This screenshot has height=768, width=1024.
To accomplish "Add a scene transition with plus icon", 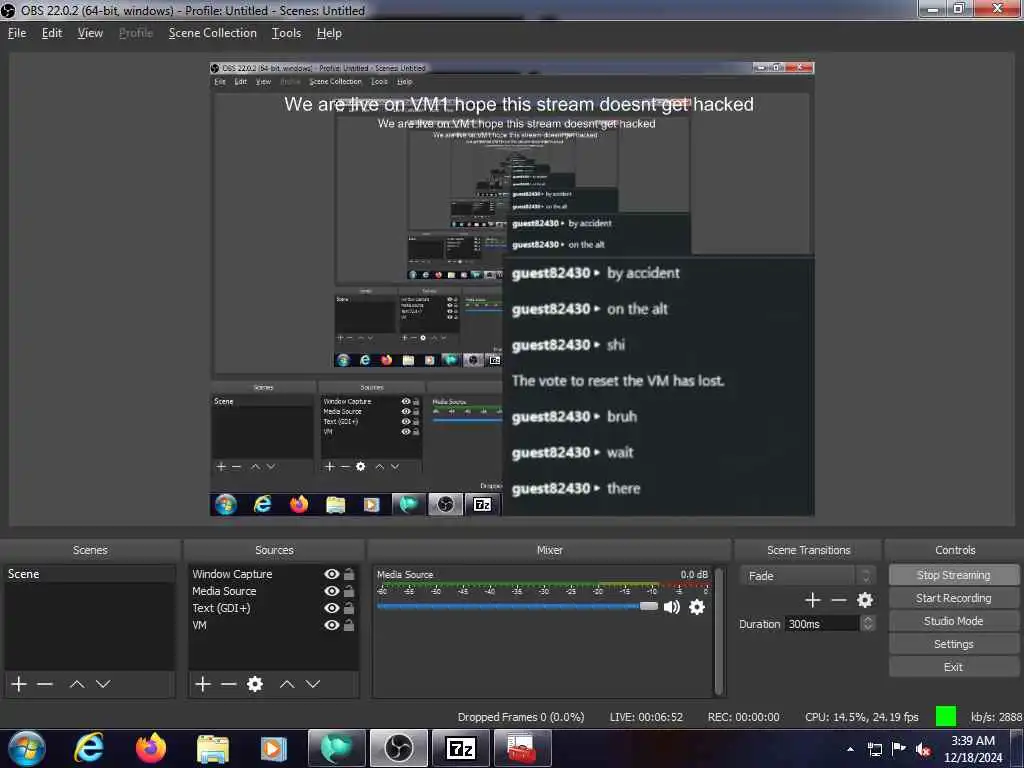I will pyautogui.click(x=813, y=600).
